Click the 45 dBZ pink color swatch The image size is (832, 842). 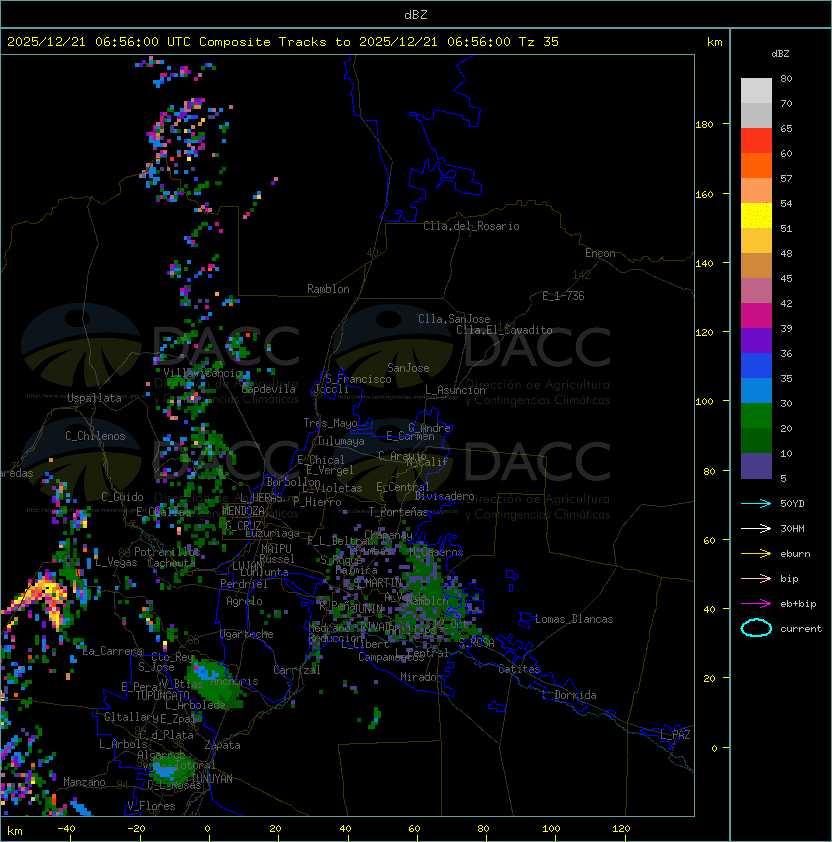click(756, 291)
